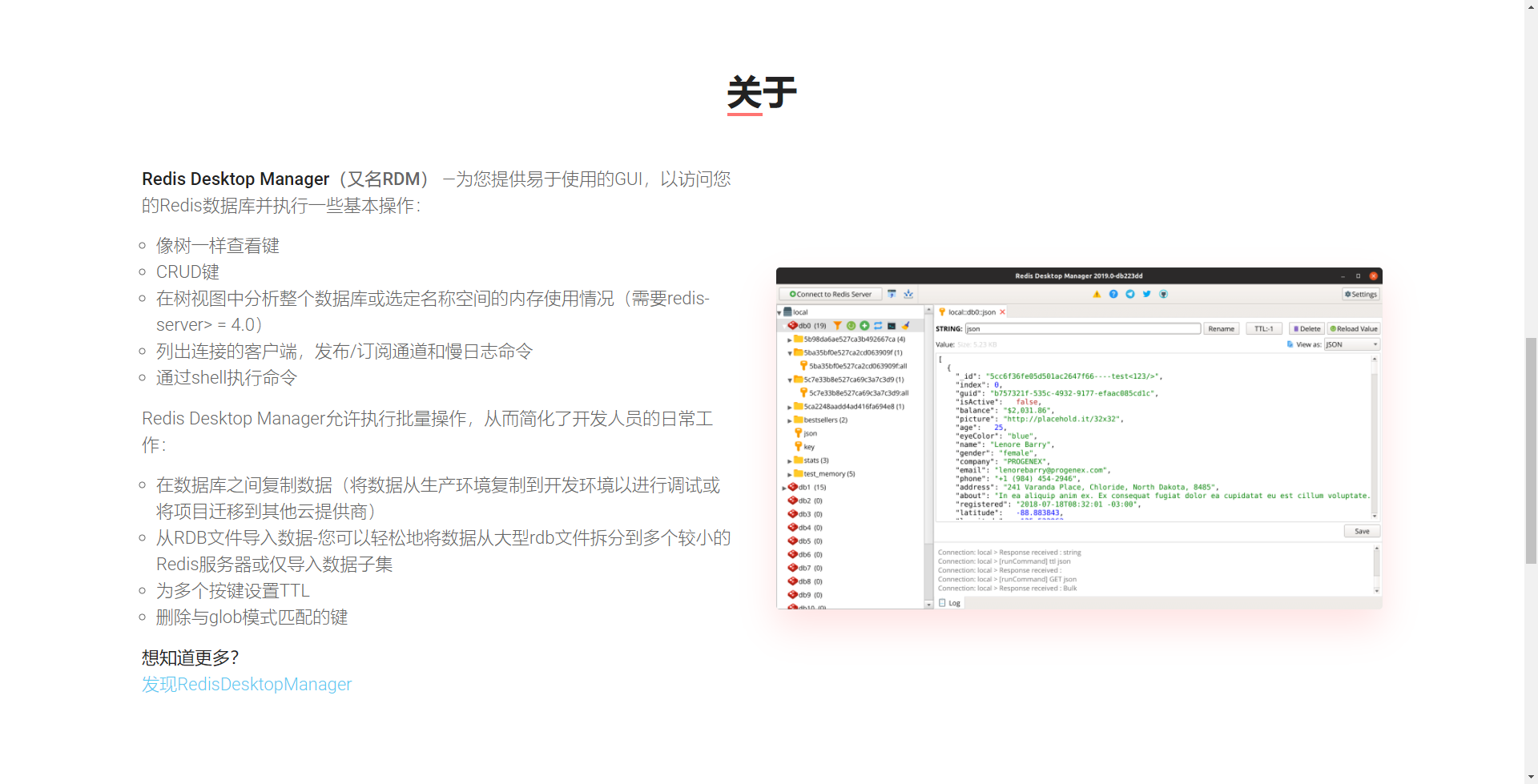
Task: Click the Delete key button
Action: coord(1306,329)
